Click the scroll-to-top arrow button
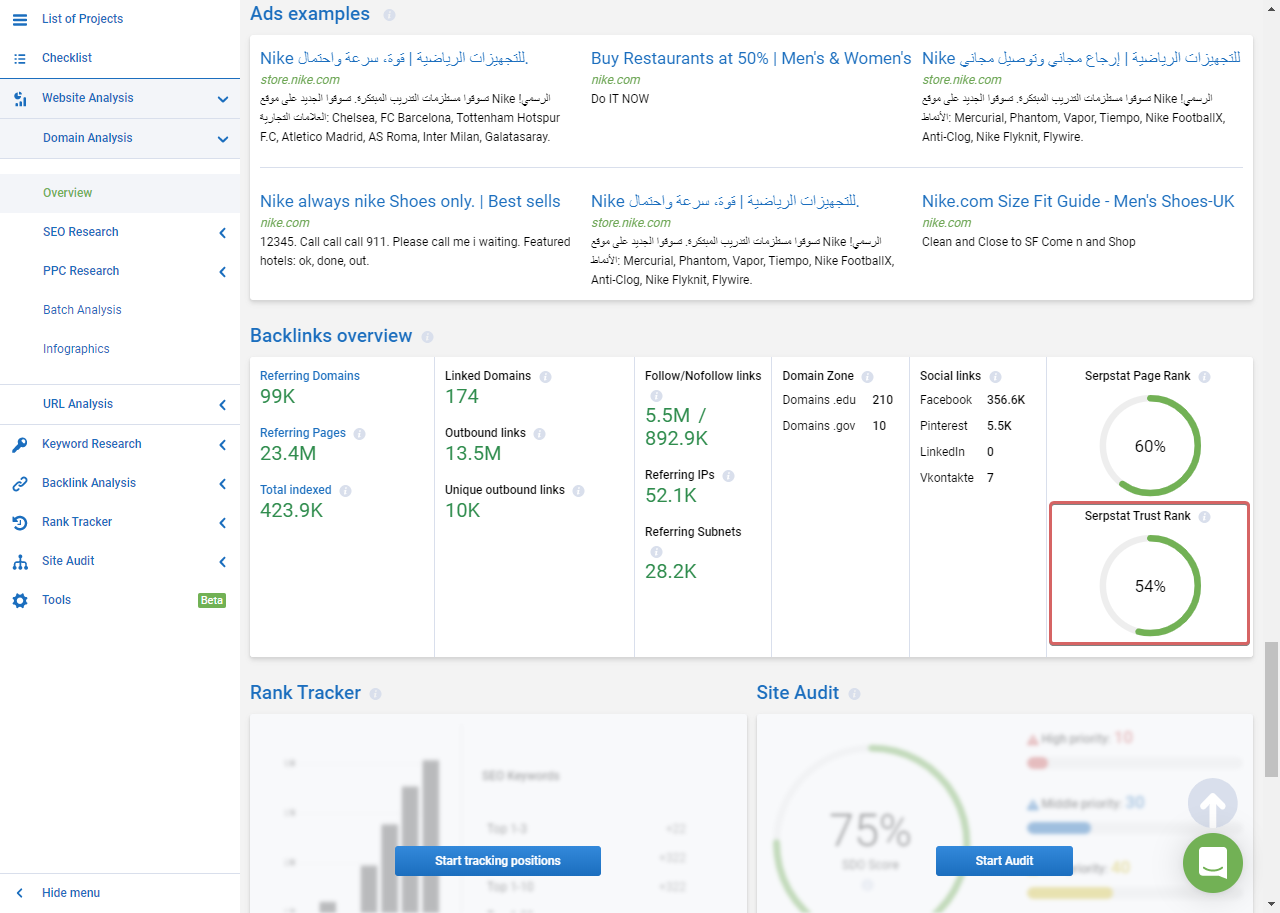The height and width of the screenshot is (913, 1280). point(1213,803)
